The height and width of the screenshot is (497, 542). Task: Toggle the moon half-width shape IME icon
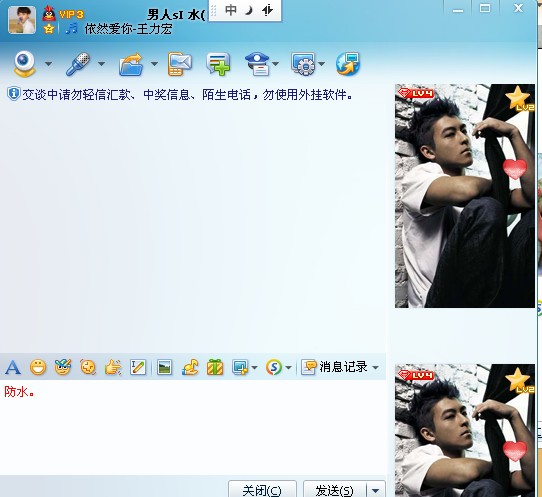click(x=249, y=11)
